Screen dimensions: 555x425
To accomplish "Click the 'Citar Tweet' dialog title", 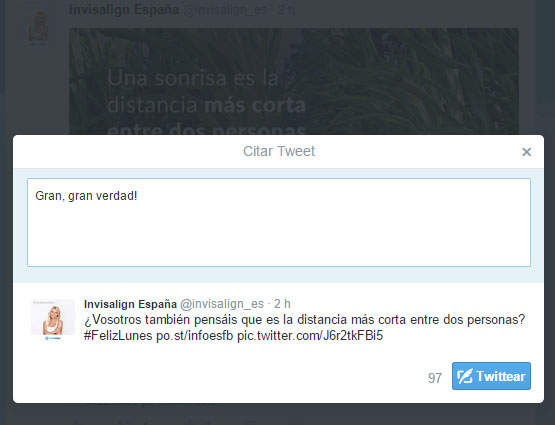I will 279,151.
